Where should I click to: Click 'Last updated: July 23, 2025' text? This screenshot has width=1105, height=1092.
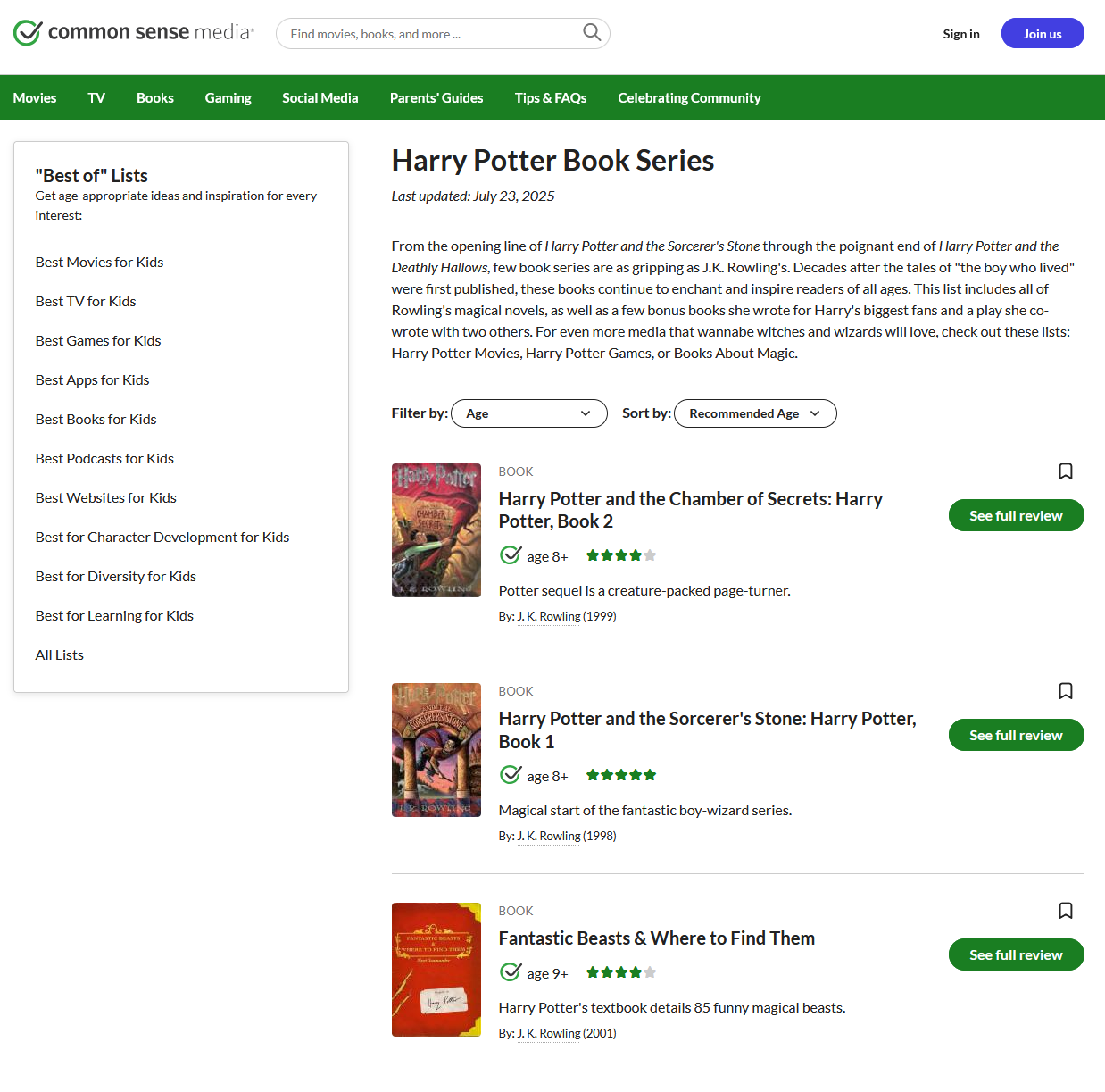(473, 196)
